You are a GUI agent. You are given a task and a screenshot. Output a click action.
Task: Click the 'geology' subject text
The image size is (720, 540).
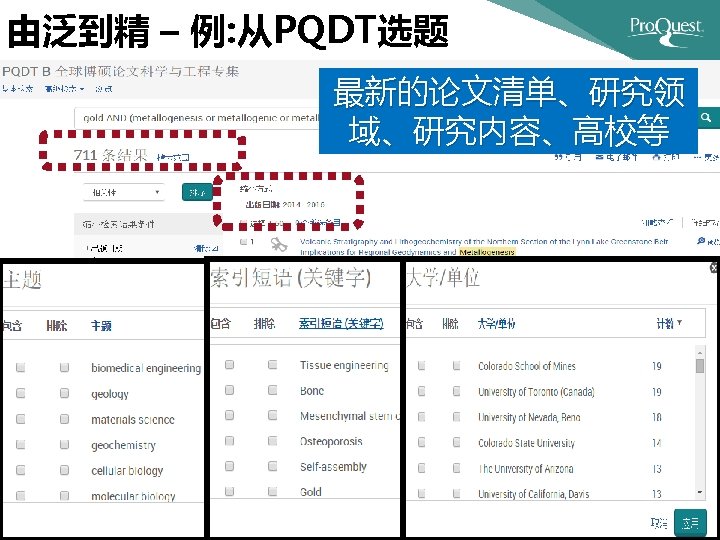[x=110, y=394]
